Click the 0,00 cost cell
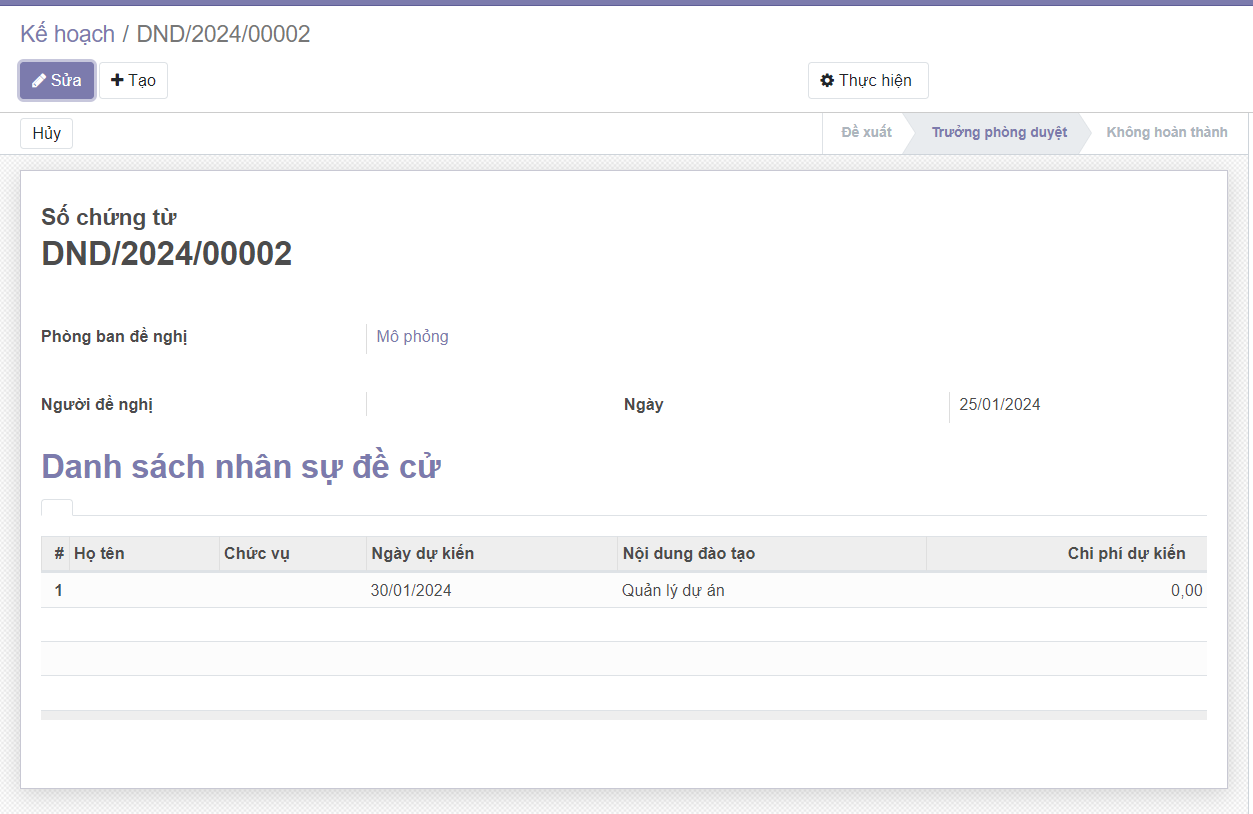The height and width of the screenshot is (814, 1253). (x=1186, y=591)
